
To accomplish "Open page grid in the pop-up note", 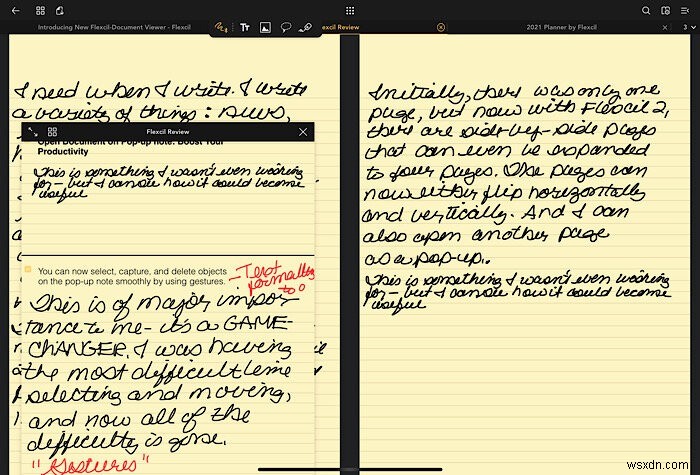I will point(52,132).
